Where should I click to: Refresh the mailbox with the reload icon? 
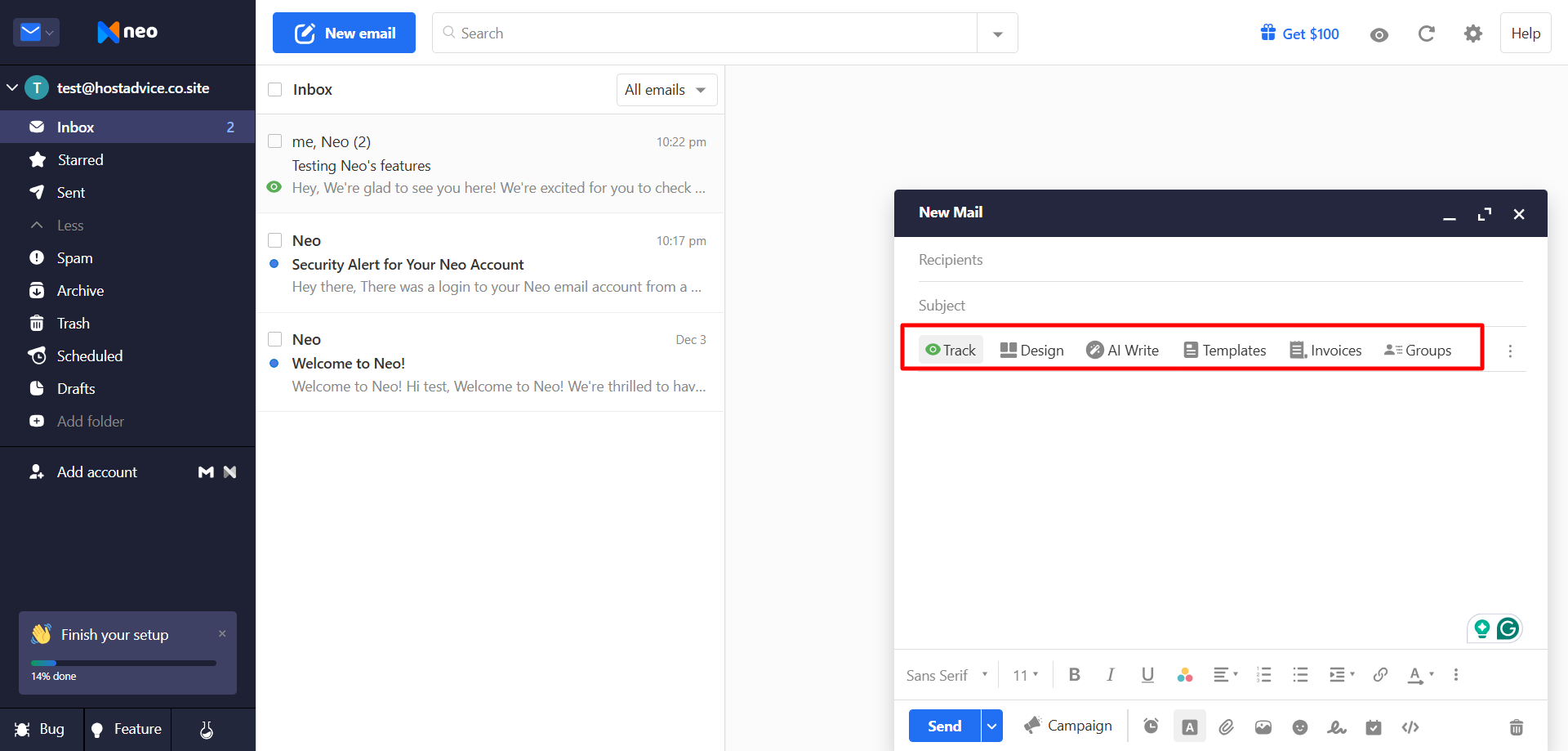point(1426,34)
